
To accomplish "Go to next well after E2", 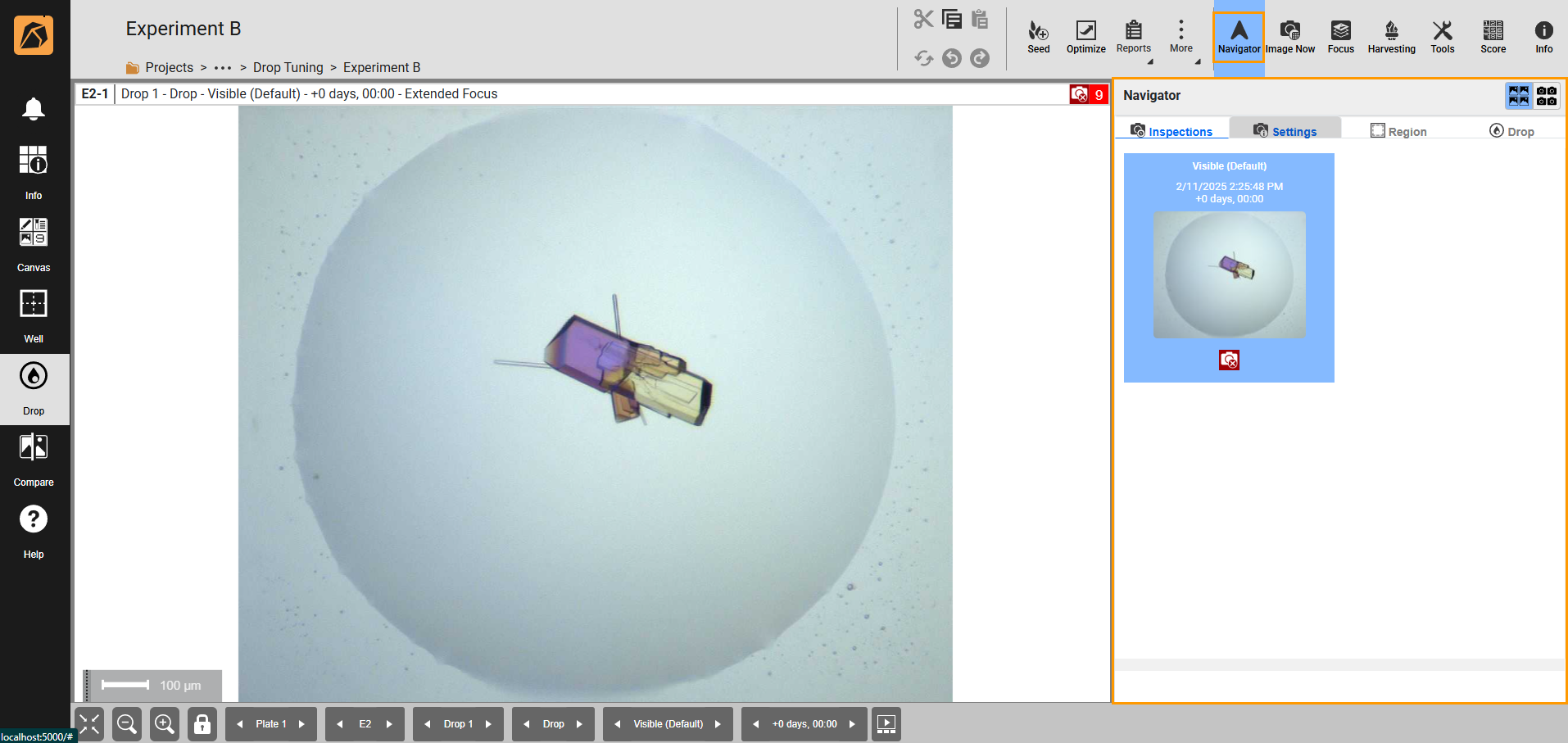I will 389,724.
